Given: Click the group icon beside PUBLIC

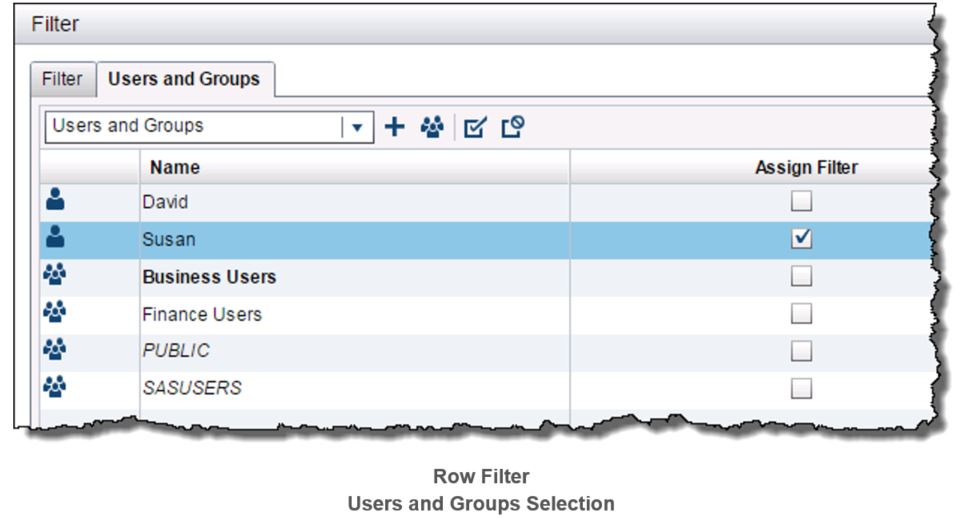Looking at the screenshot, I should tap(56, 351).
